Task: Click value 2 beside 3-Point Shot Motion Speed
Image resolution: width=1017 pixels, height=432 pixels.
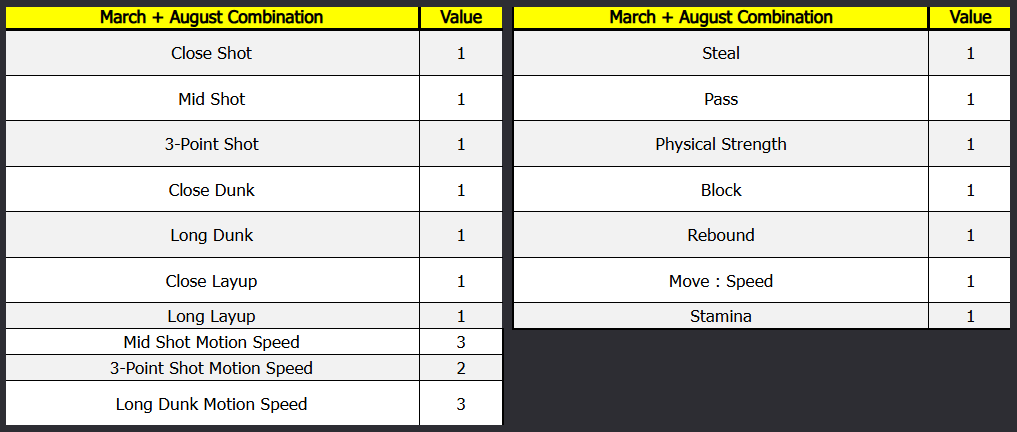Action: (x=461, y=368)
